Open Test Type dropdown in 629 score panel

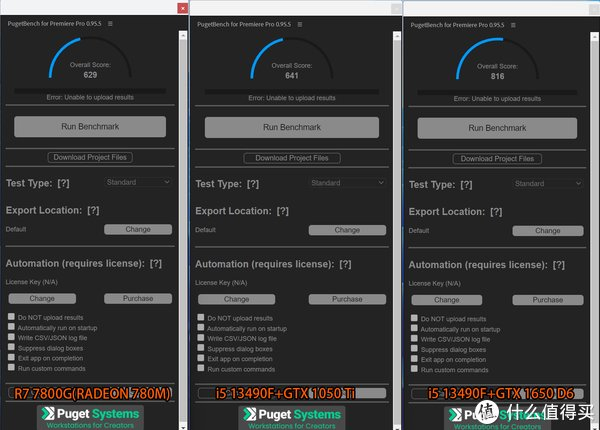(138, 182)
